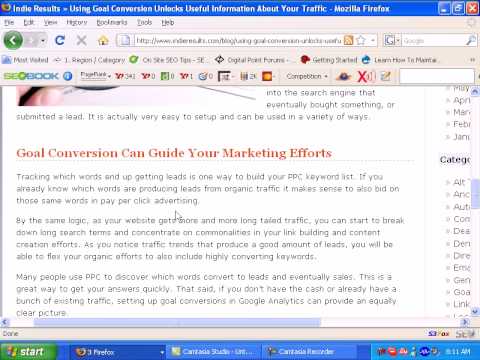Focus the Google search box
The width and height of the screenshot is (480, 360).
click(433, 41)
